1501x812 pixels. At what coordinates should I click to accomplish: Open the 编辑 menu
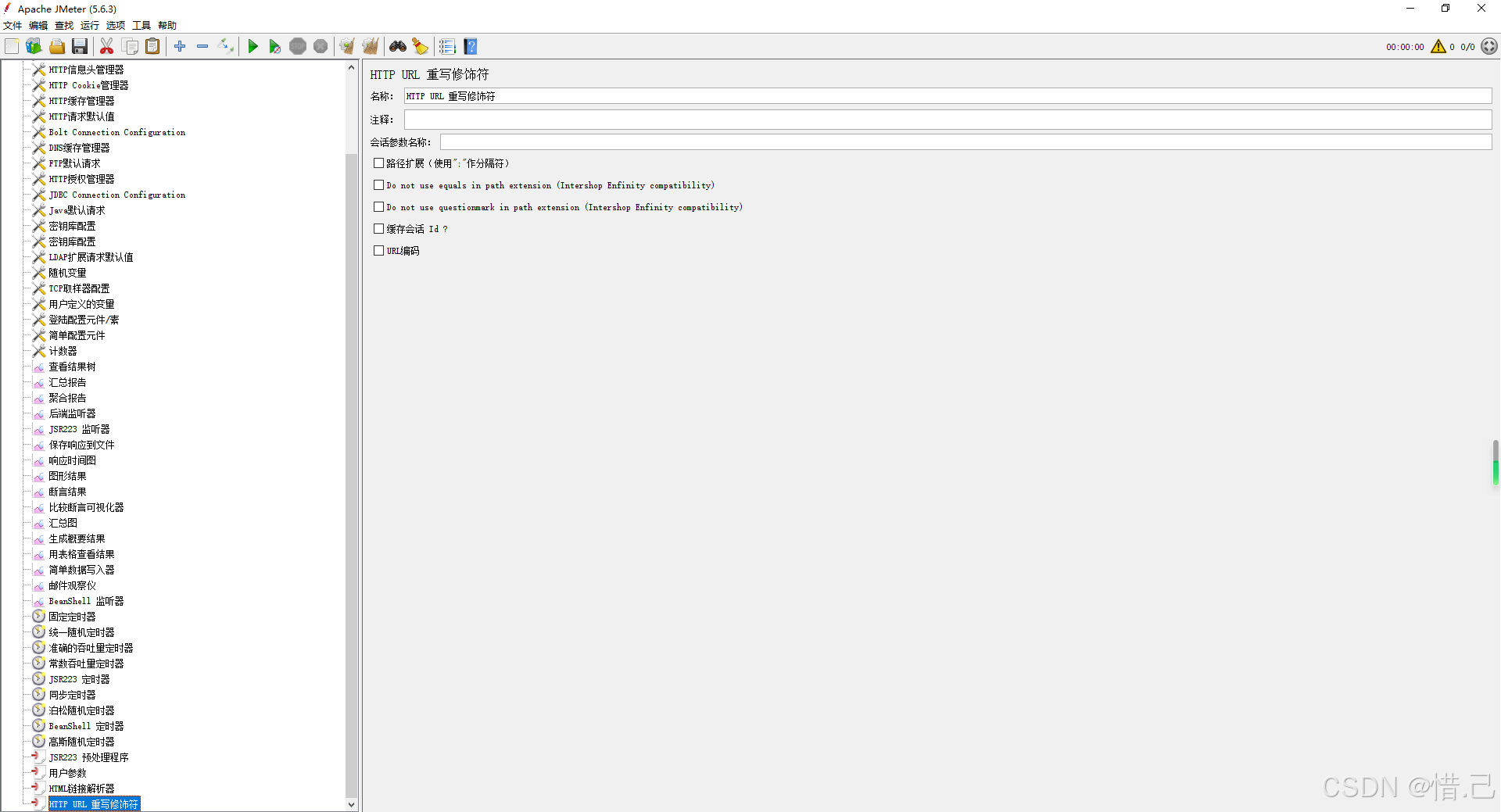(x=38, y=26)
